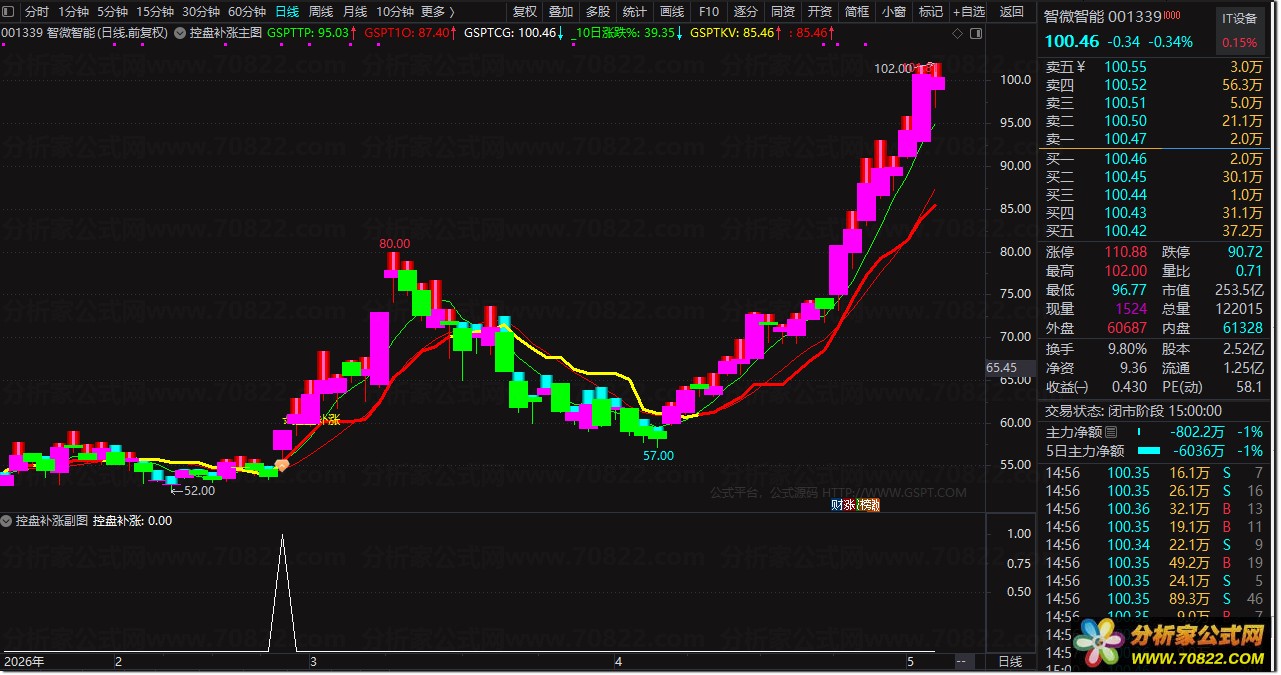Click the 财 tag icon on the chart

tap(837, 505)
